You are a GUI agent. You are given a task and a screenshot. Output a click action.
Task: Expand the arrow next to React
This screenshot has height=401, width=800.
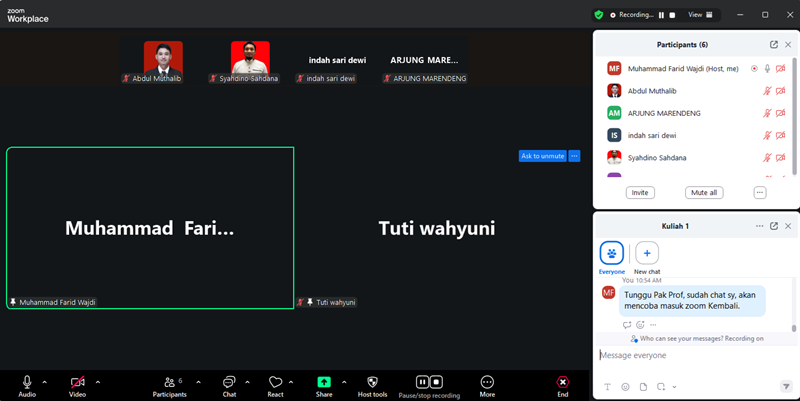(x=291, y=382)
